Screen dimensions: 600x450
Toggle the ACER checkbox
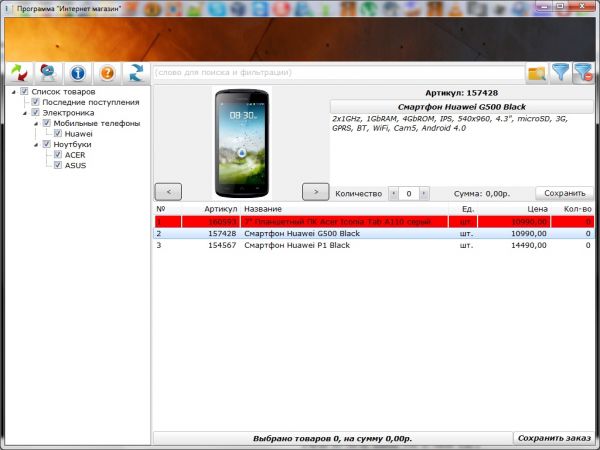click(x=57, y=155)
